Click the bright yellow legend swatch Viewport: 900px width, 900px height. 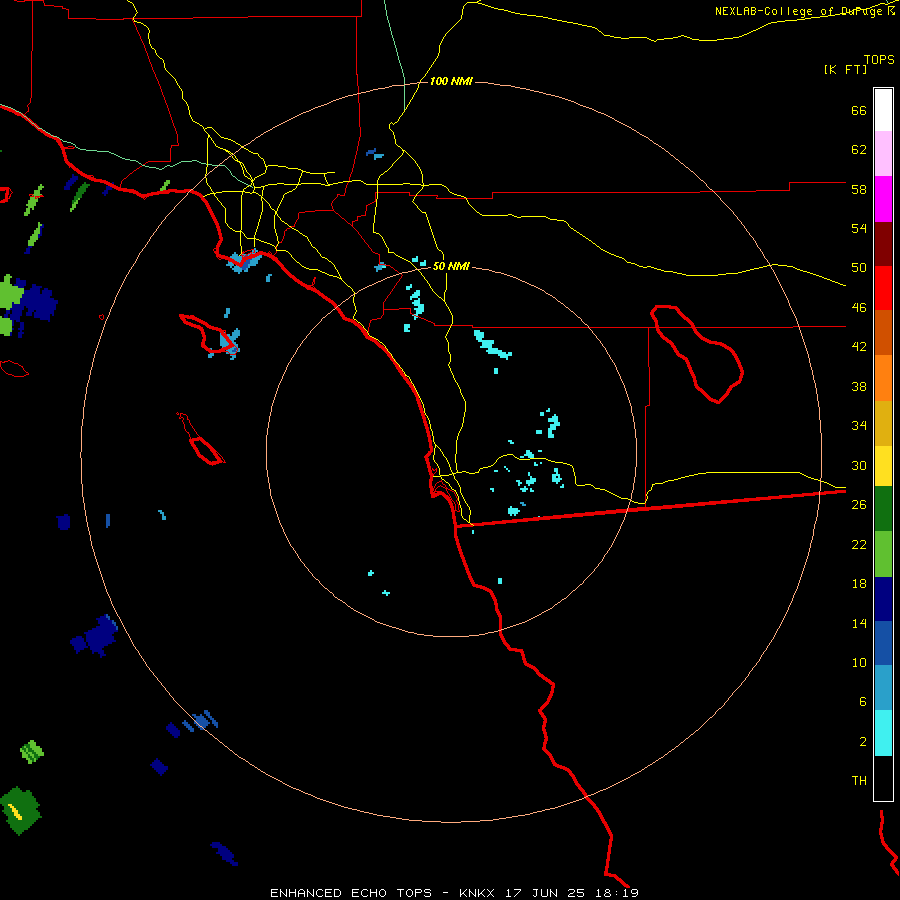[883, 466]
